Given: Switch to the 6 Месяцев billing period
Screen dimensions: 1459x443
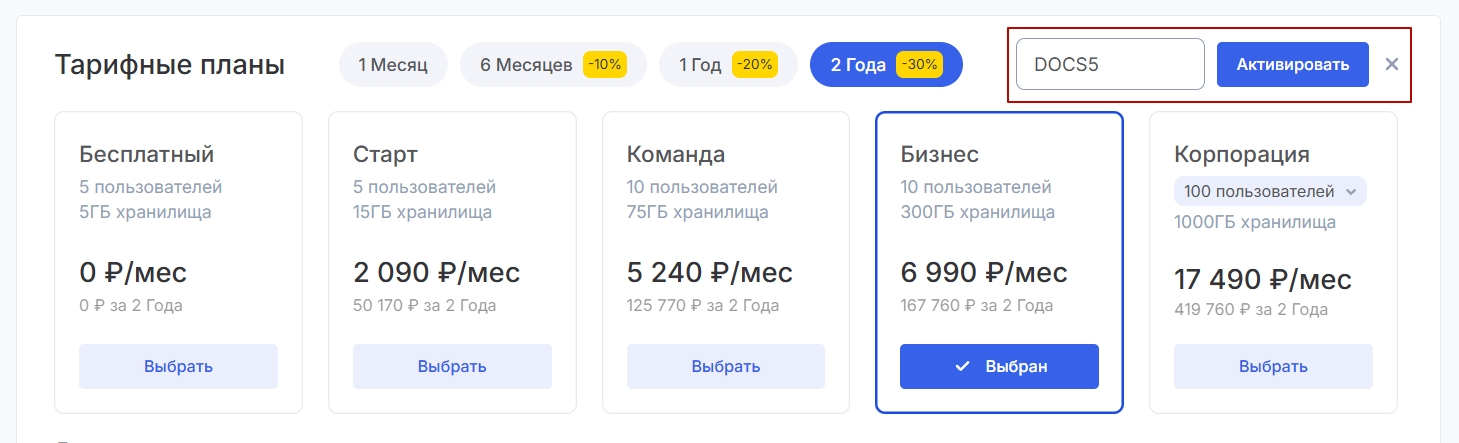Looking at the screenshot, I should coord(527,65).
